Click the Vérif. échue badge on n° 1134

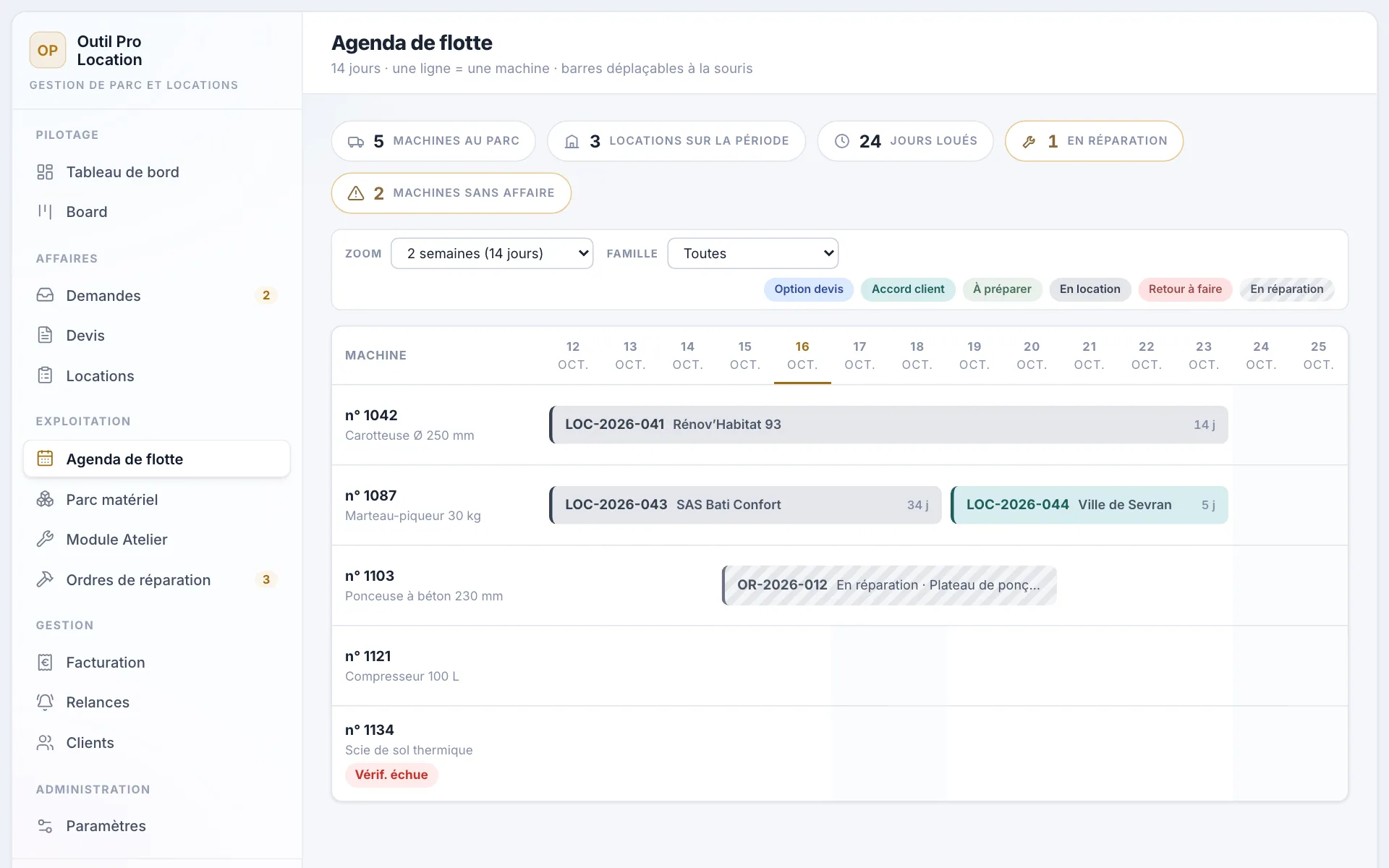click(x=391, y=775)
